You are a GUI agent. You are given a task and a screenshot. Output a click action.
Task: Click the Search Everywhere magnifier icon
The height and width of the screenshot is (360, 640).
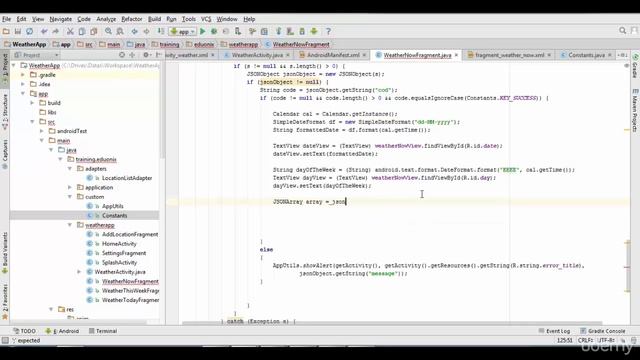[622, 31]
